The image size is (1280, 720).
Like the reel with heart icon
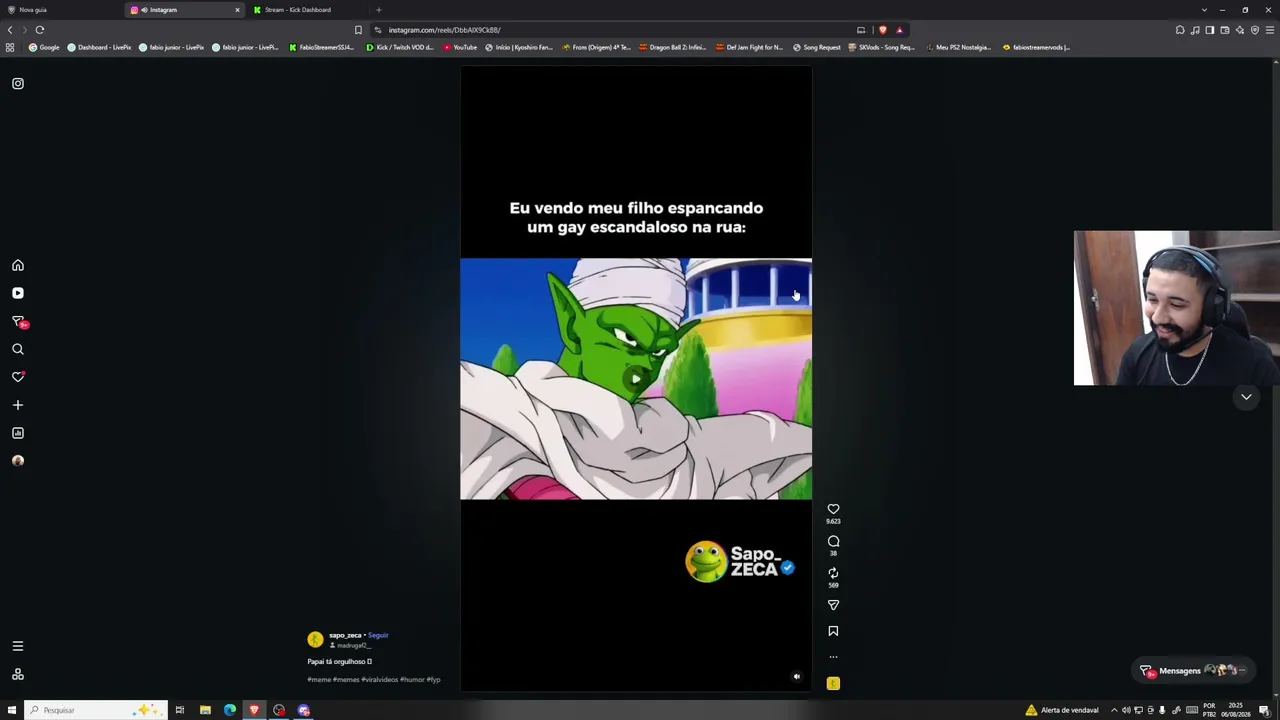(x=833, y=509)
